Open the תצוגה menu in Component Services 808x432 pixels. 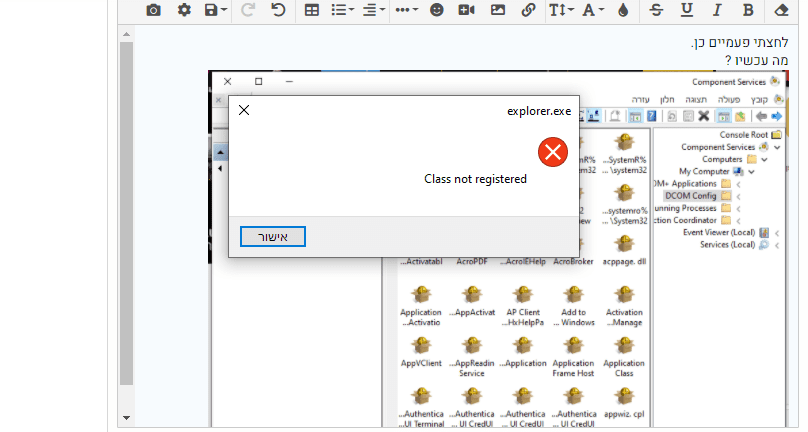(696, 99)
